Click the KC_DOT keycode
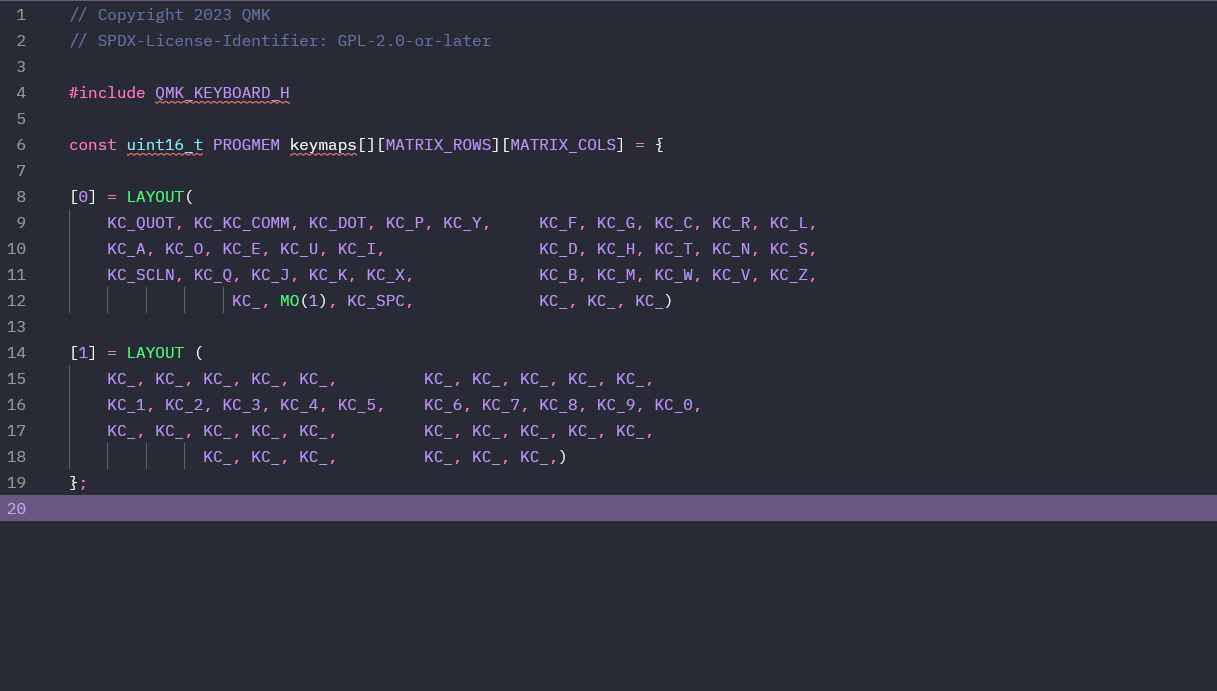 coord(338,223)
